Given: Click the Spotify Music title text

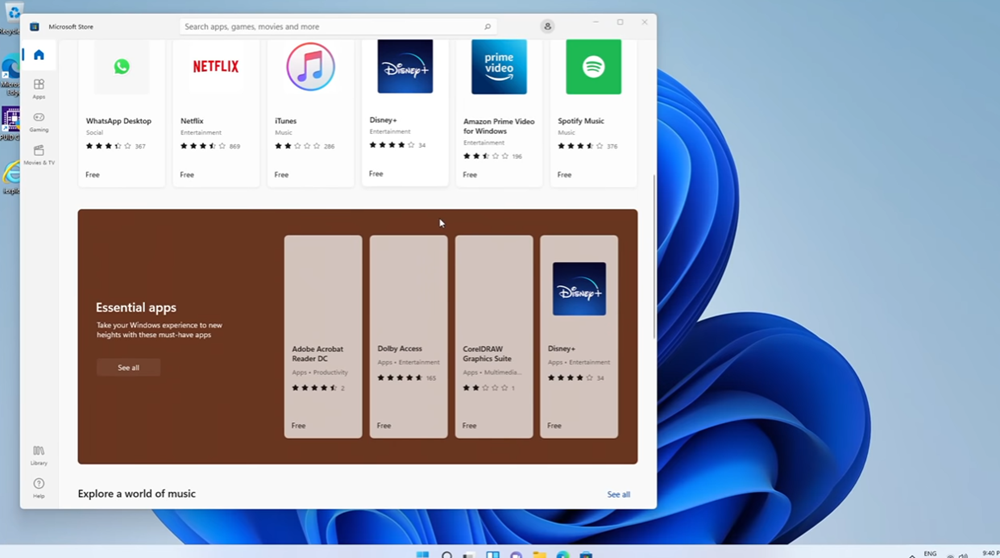Looking at the screenshot, I should click(x=581, y=121).
